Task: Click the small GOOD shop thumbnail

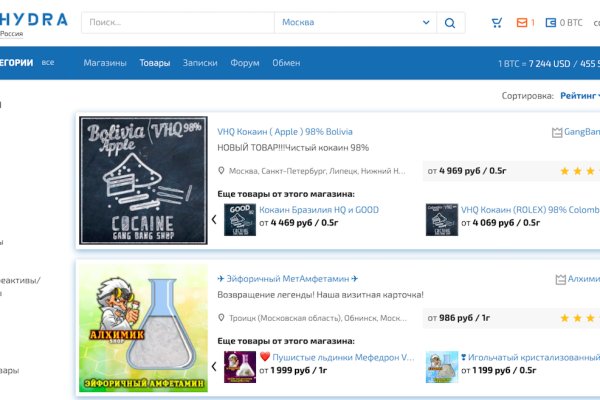Action: tap(240, 217)
